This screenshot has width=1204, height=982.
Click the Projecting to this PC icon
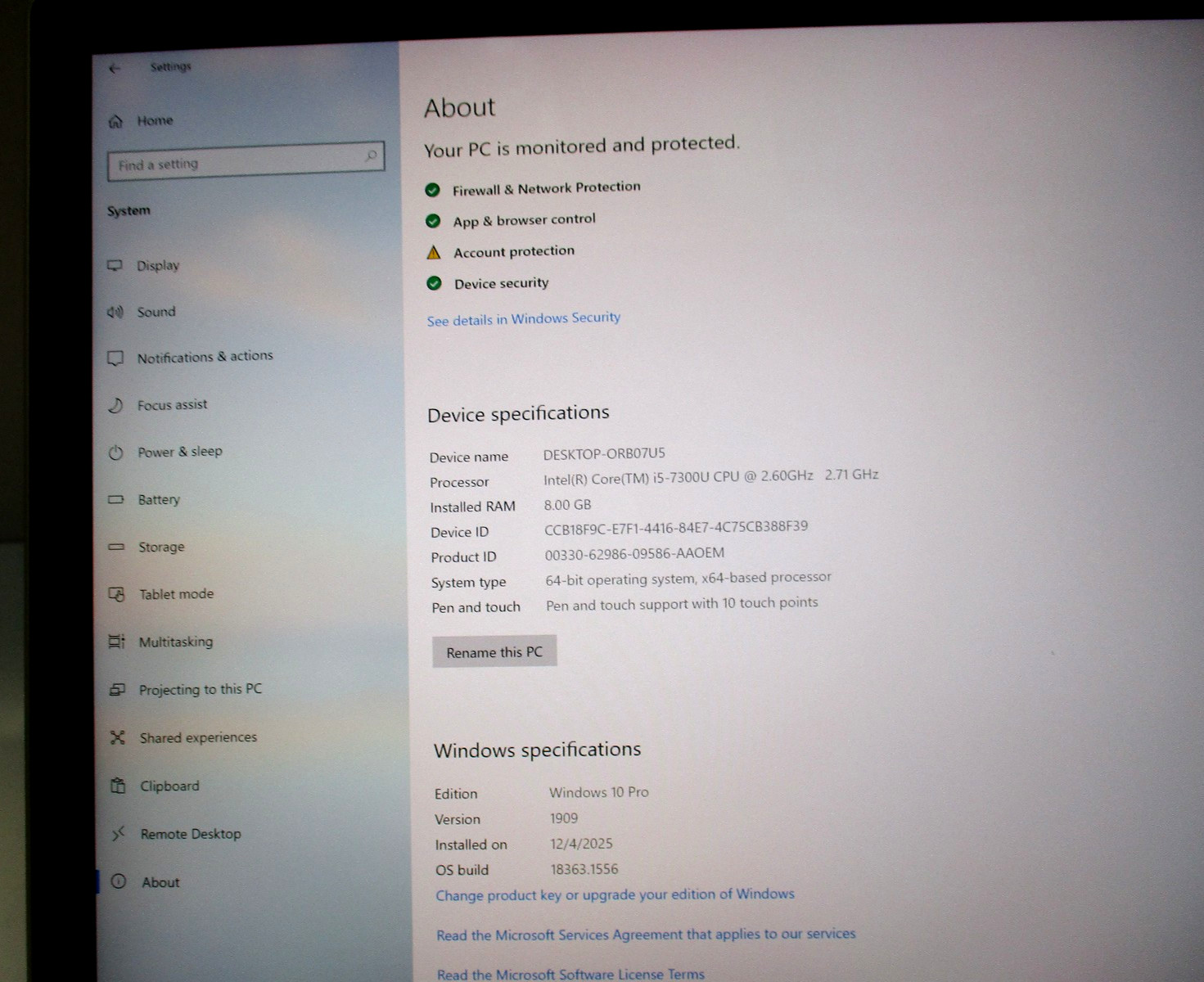[x=118, y=690]
